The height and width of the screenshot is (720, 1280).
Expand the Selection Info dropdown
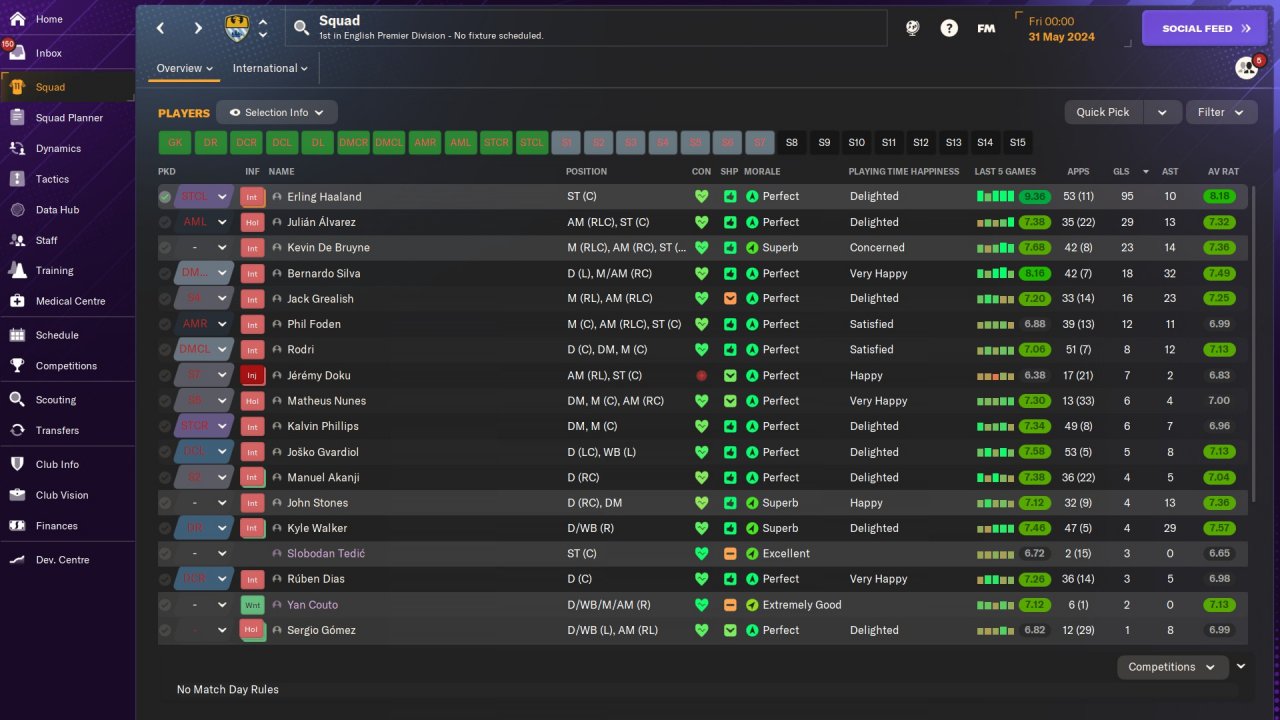tap(277, 113)
